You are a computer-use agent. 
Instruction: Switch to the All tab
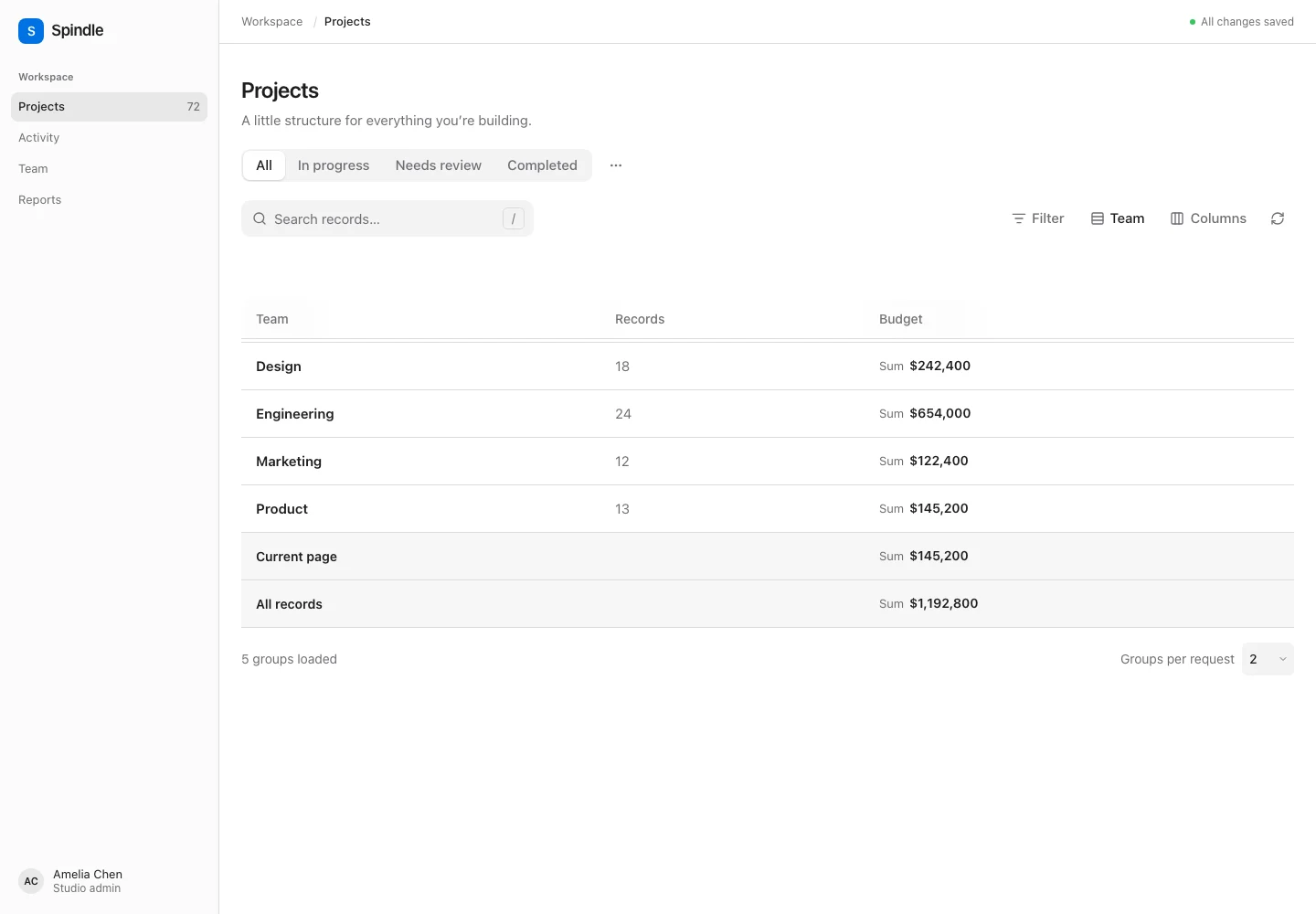(x=264, y=165)
